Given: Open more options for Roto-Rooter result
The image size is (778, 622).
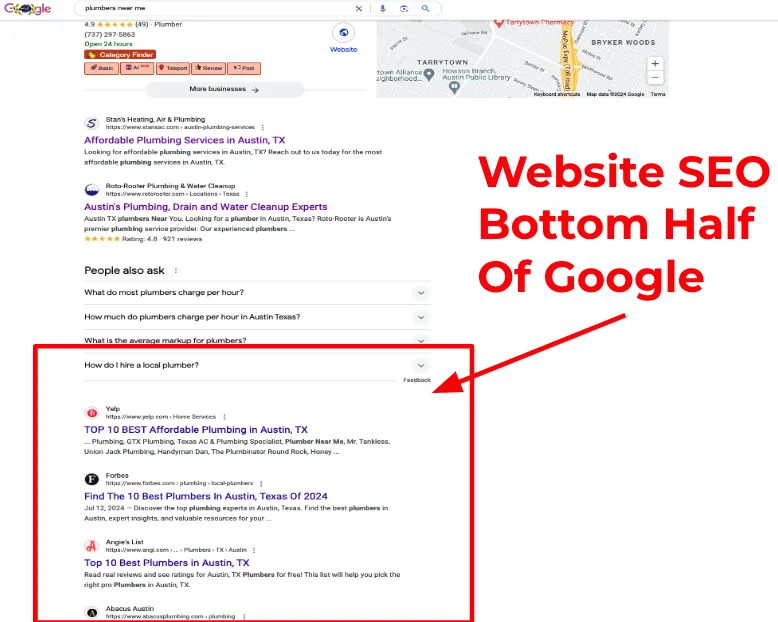Looking at the screenshot, I should coord(247,194).
